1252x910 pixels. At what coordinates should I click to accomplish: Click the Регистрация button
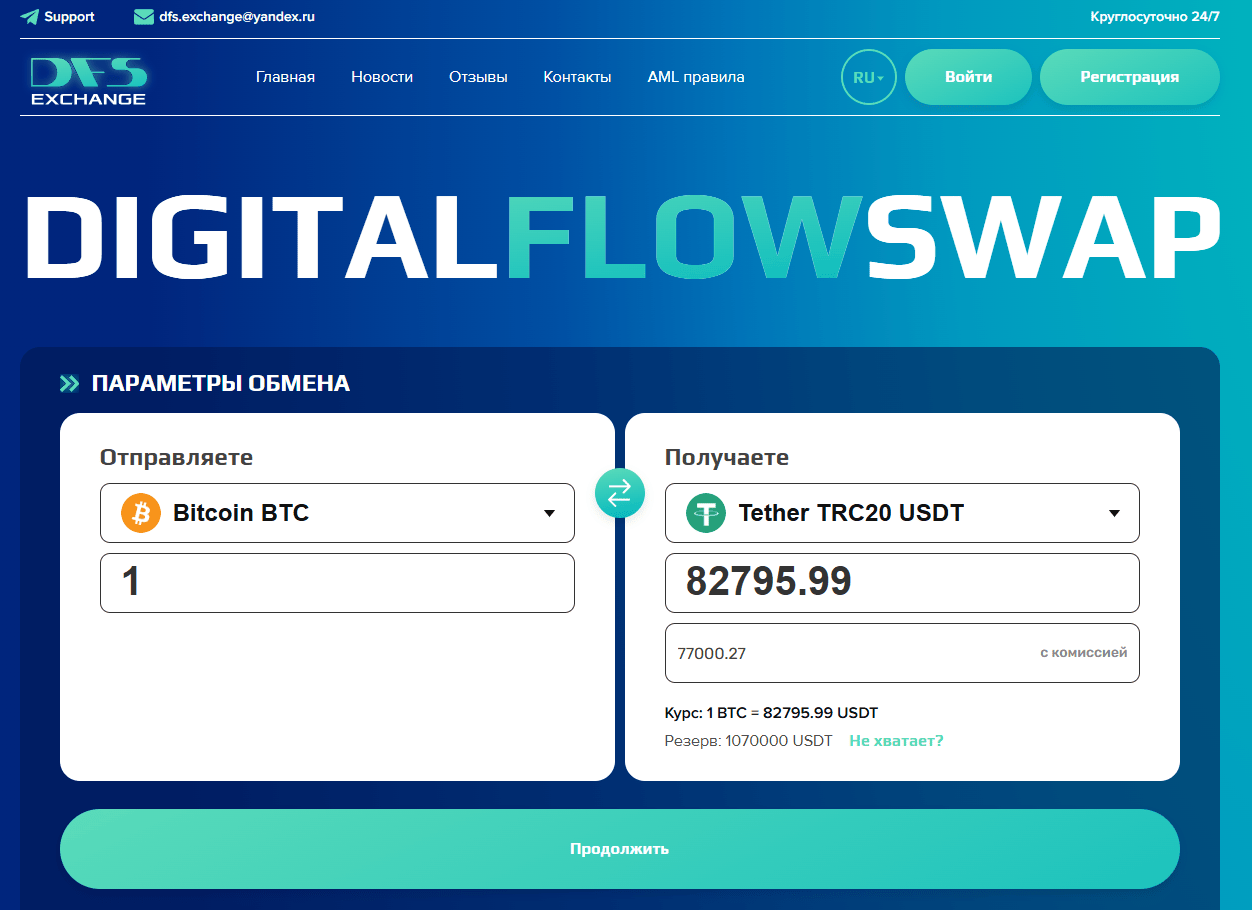pyautogui.click(x=1130, y=77)
